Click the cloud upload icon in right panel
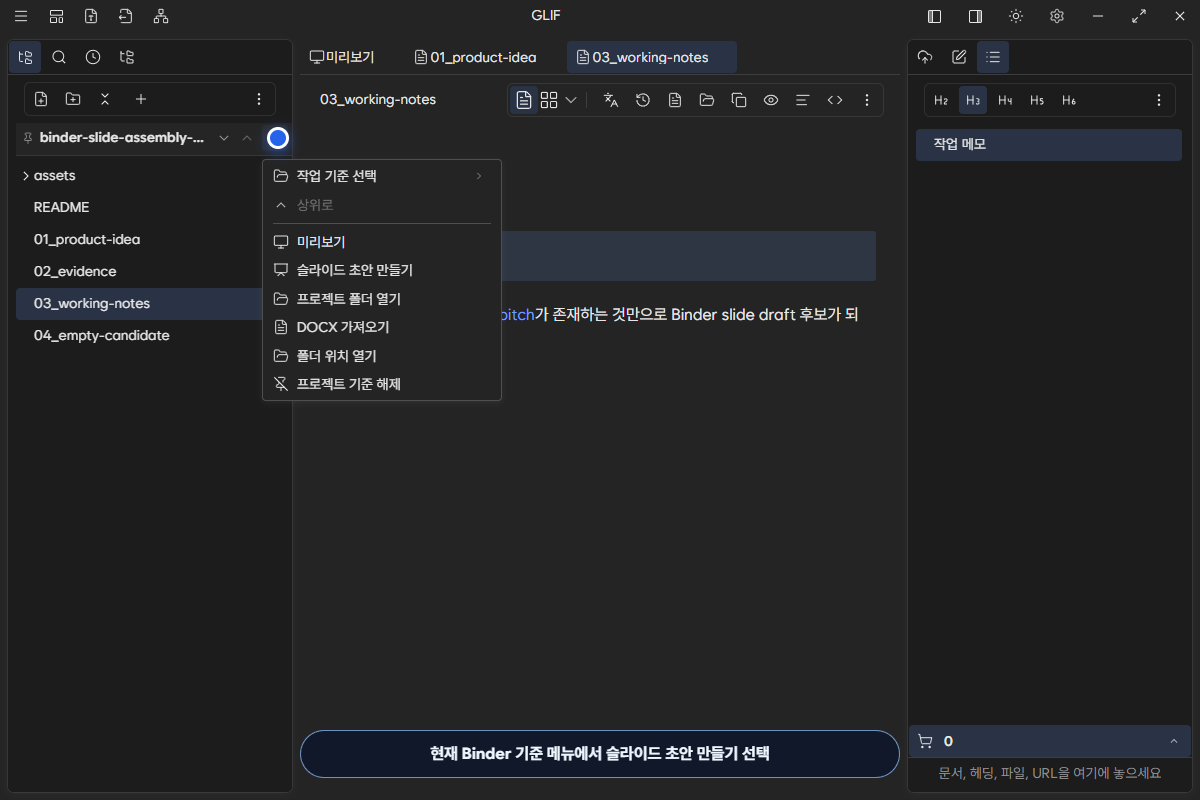1200x800 pixels. pos(925,57)
